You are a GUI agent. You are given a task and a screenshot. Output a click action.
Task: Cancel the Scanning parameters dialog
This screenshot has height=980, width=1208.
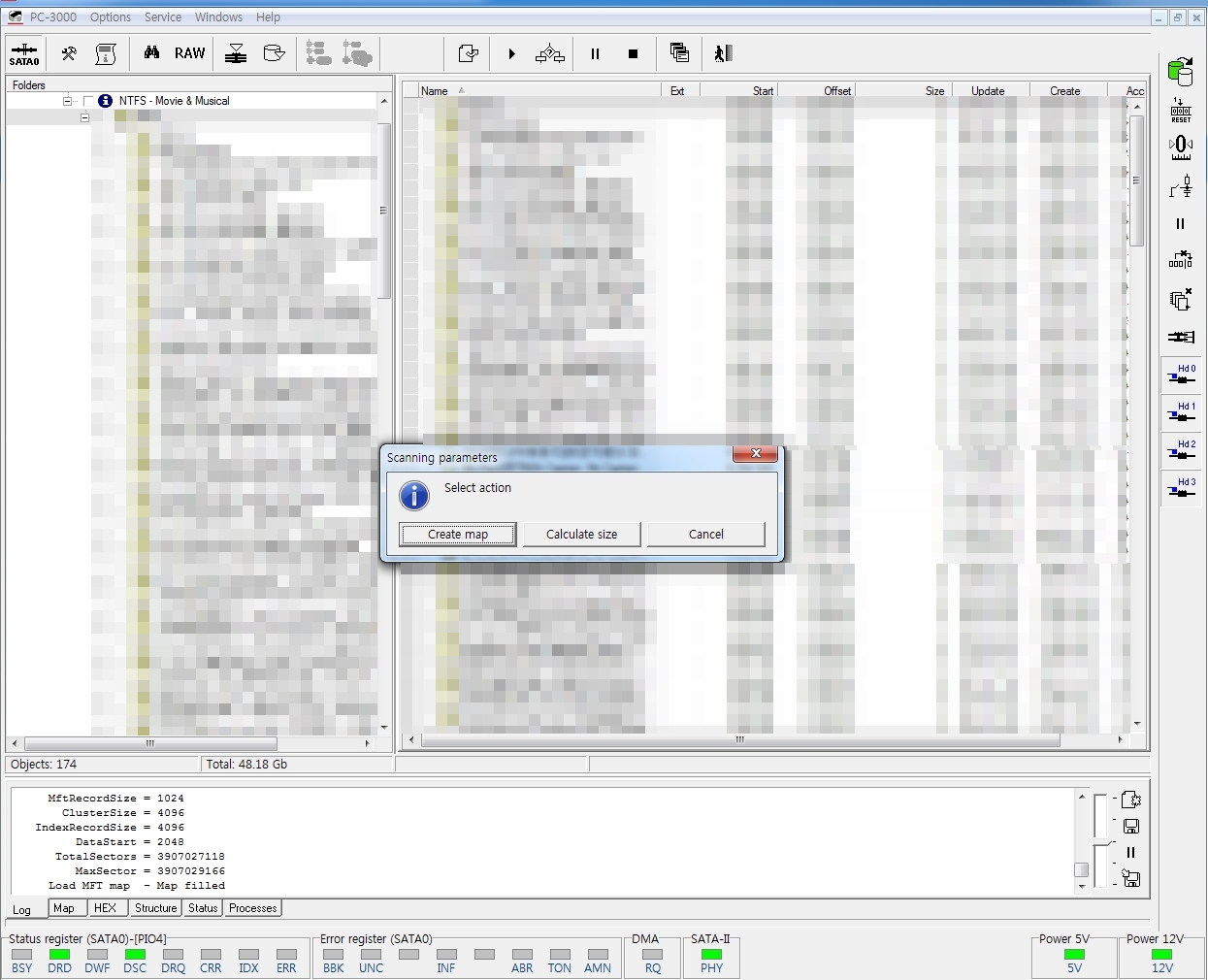click(x=706, y=535)
